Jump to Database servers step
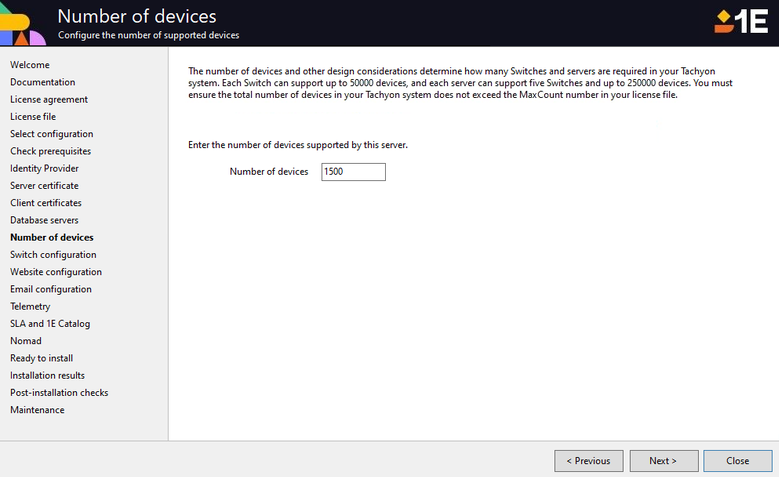The image size is (779, 477). tap(44, 220)
